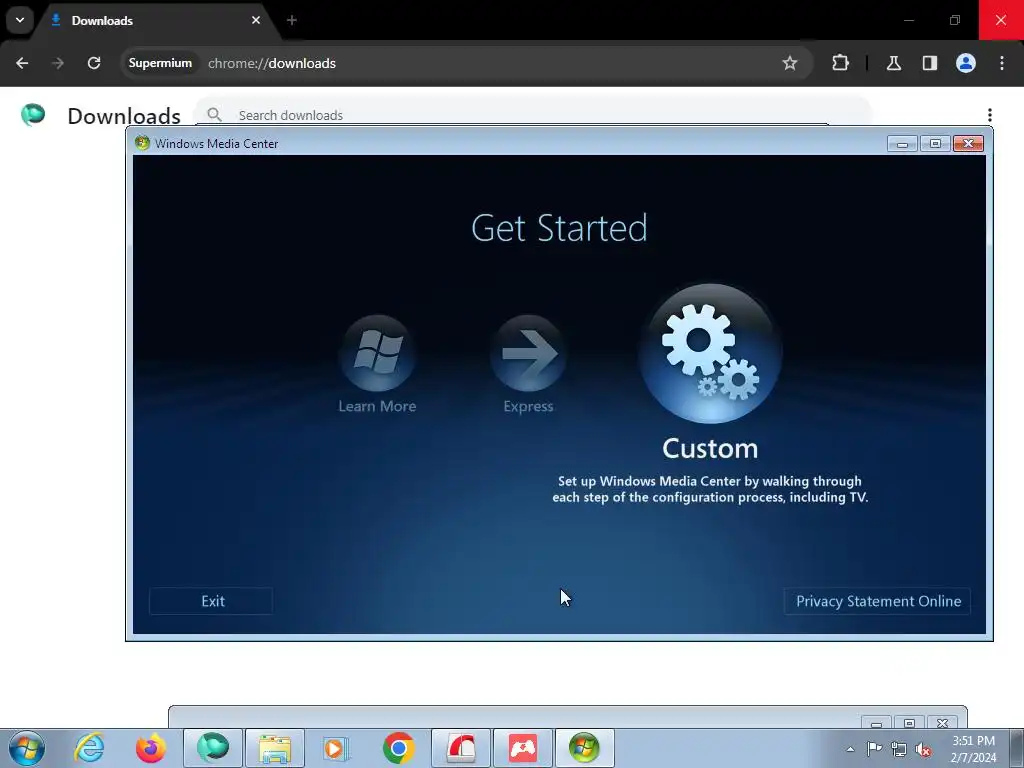Click the Exit button in Media Center
The height and width of the screenshot is (768, 1024).
[x=212, y=601]
